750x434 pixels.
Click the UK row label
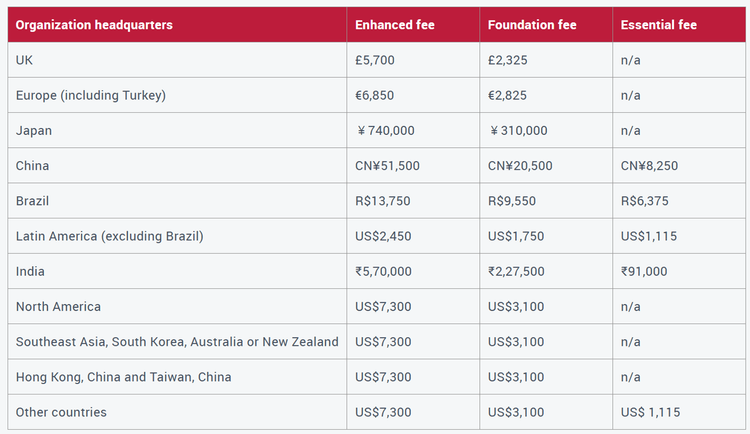(x=25, y=60)
